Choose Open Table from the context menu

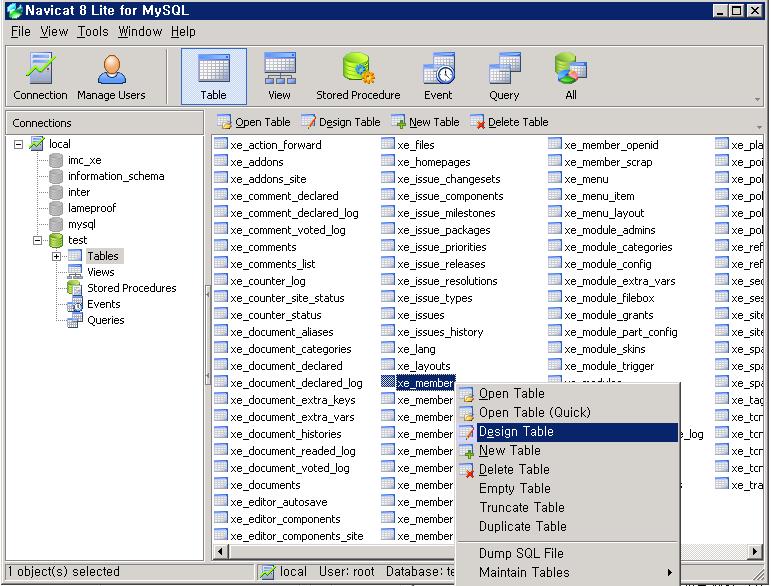[568, 394]
